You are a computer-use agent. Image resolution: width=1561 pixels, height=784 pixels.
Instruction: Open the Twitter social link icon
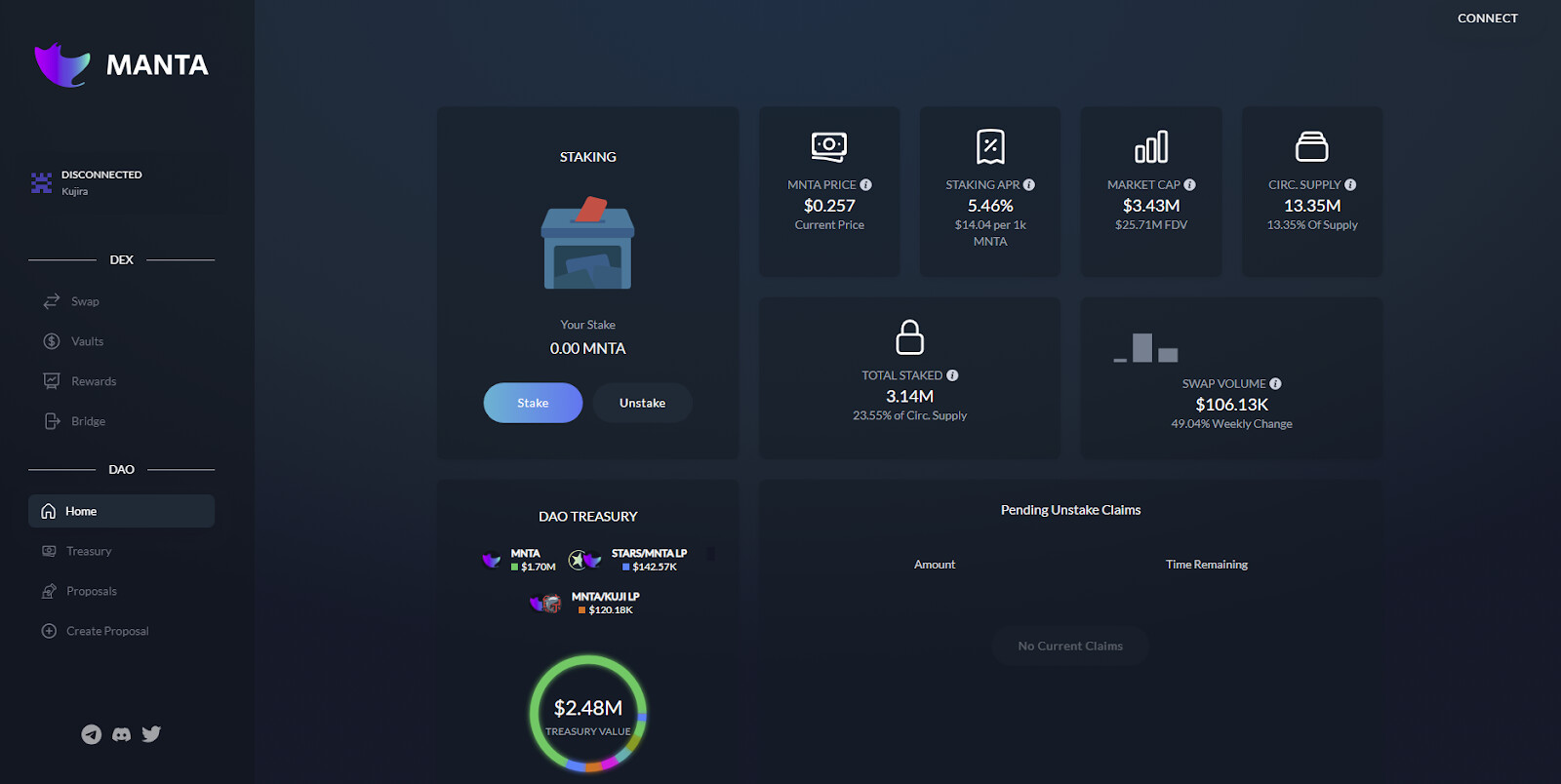pos(151,734)
